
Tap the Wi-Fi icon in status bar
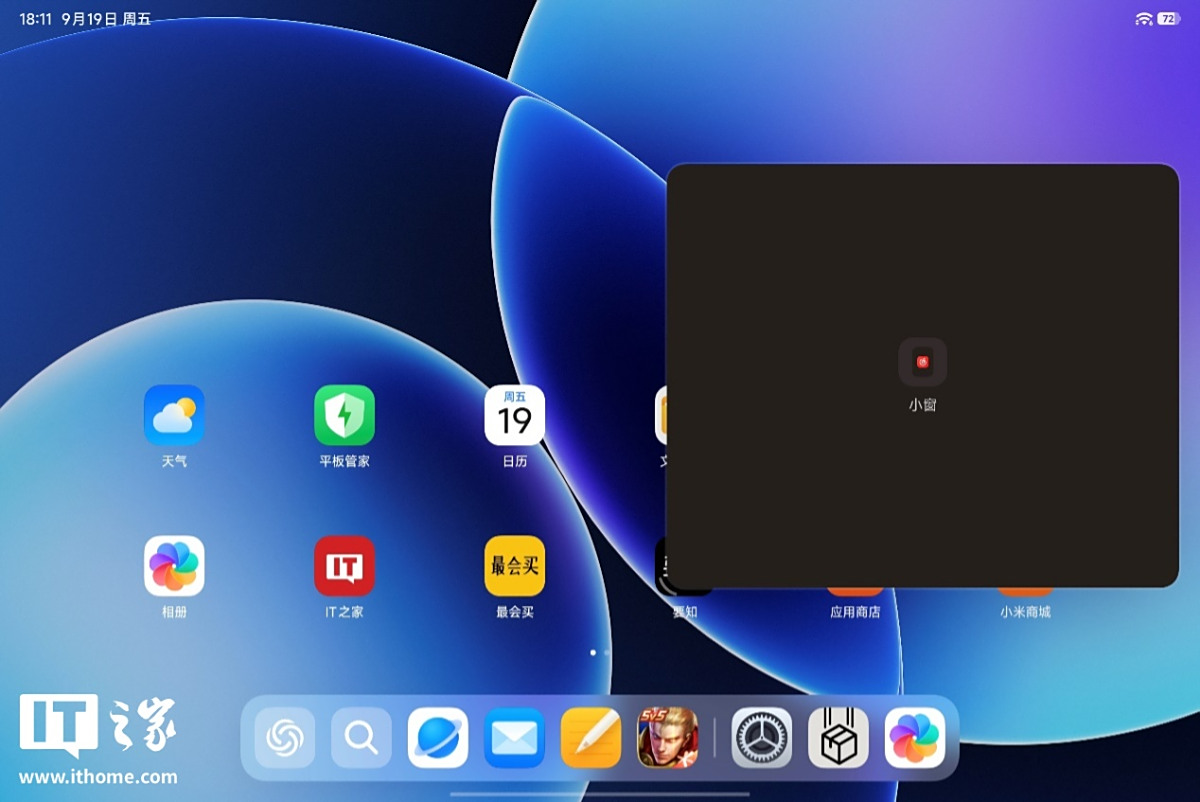[x=1144, y=19]
